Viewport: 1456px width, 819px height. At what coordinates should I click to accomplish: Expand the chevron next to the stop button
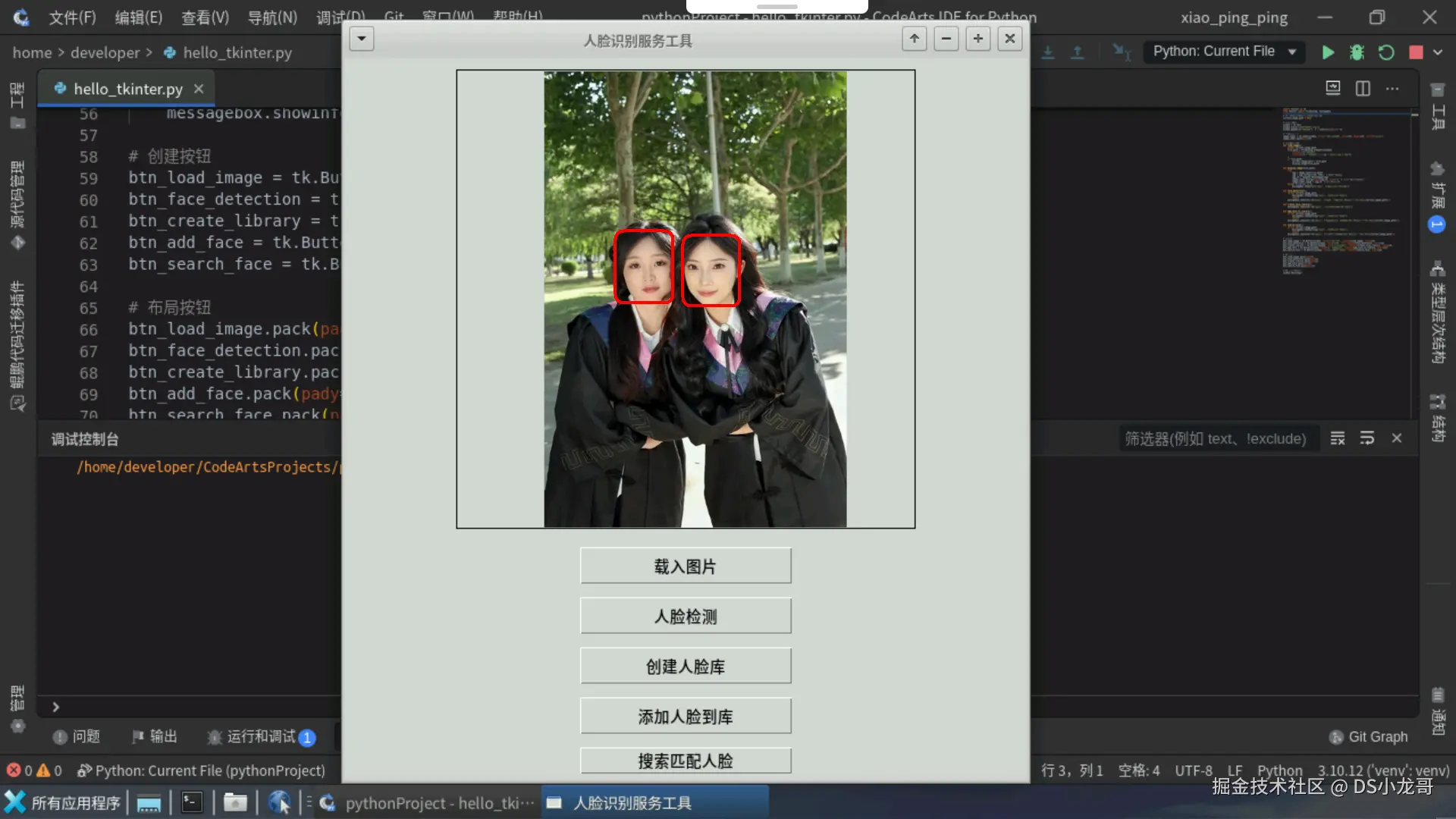tap(1438, 52)
